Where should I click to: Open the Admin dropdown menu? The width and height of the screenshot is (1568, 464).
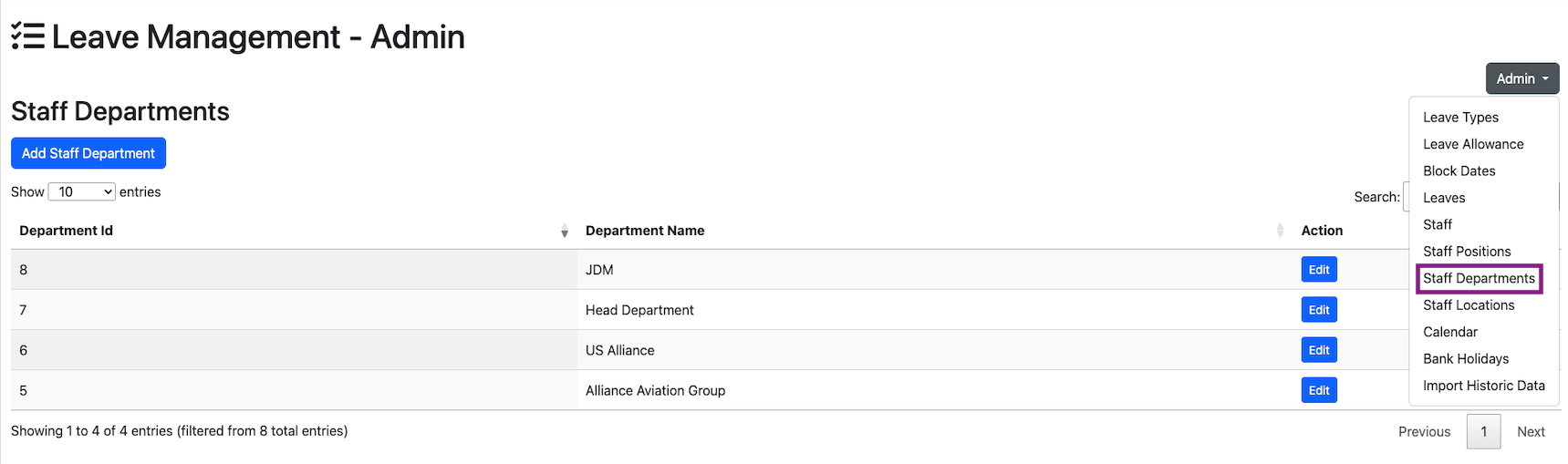(x=1521, y=79)
